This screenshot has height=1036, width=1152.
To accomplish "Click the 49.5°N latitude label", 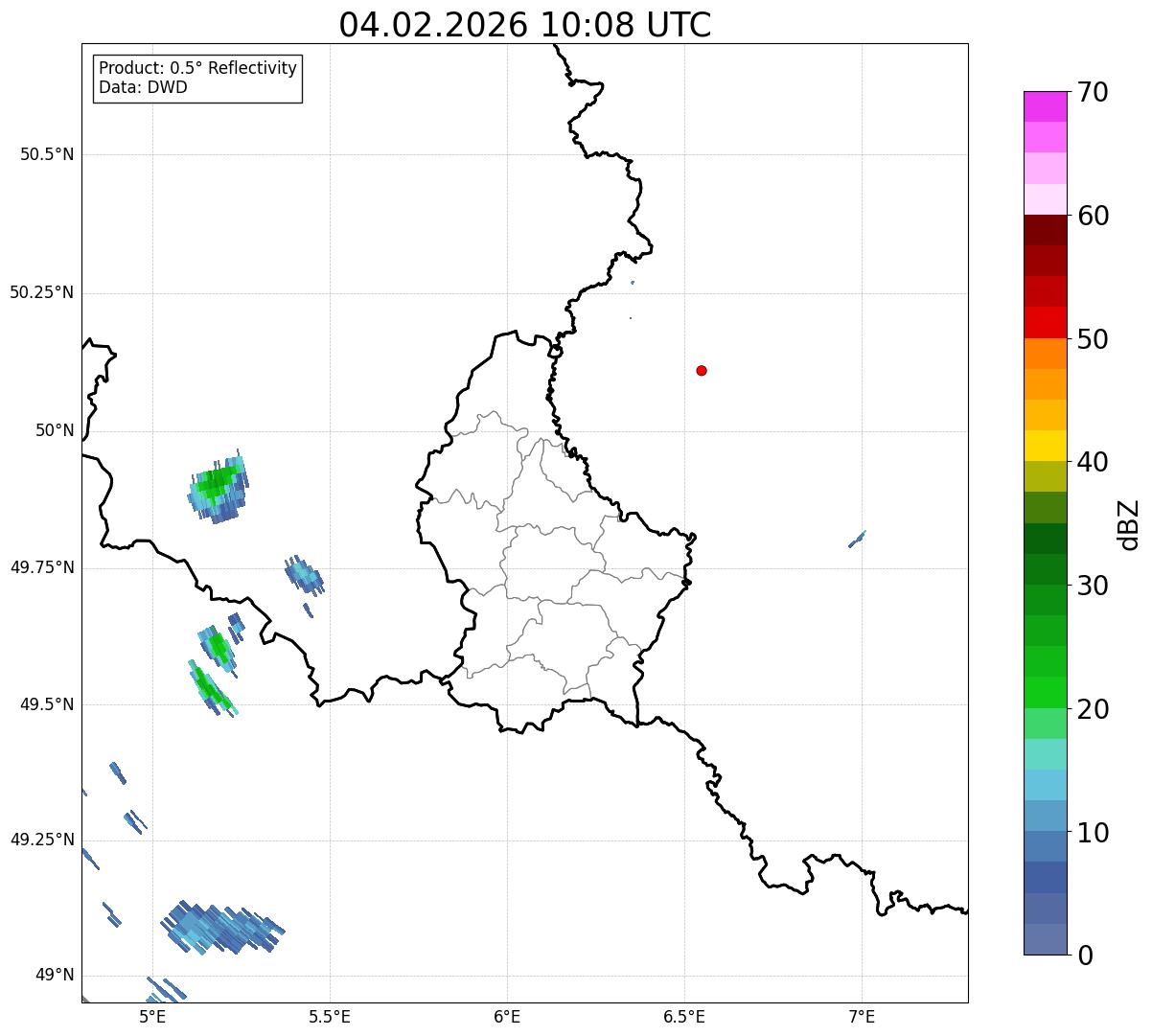I will point(47,704).
